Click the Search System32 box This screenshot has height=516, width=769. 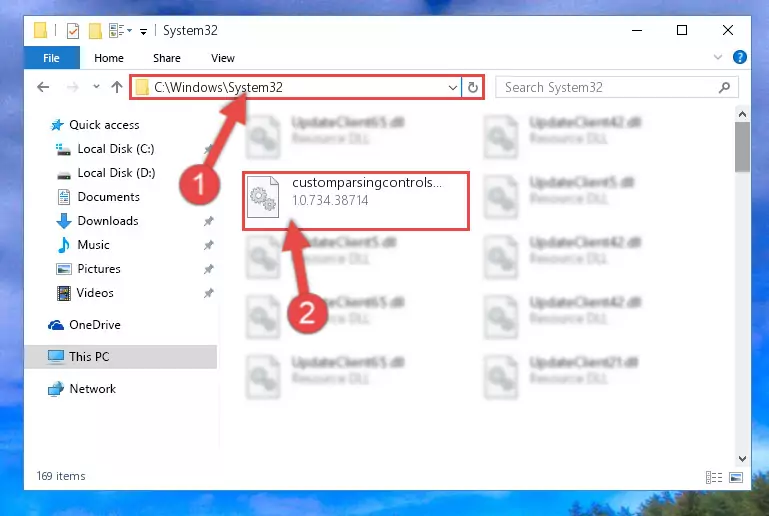[x=616, y=87]
